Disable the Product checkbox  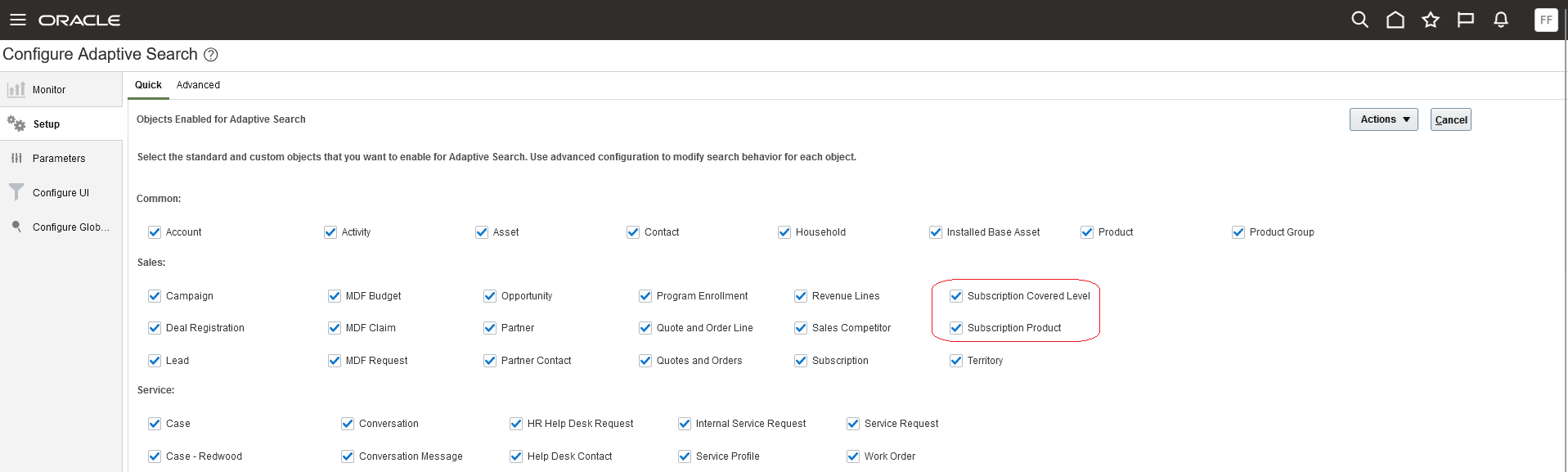coord(1087,232)
